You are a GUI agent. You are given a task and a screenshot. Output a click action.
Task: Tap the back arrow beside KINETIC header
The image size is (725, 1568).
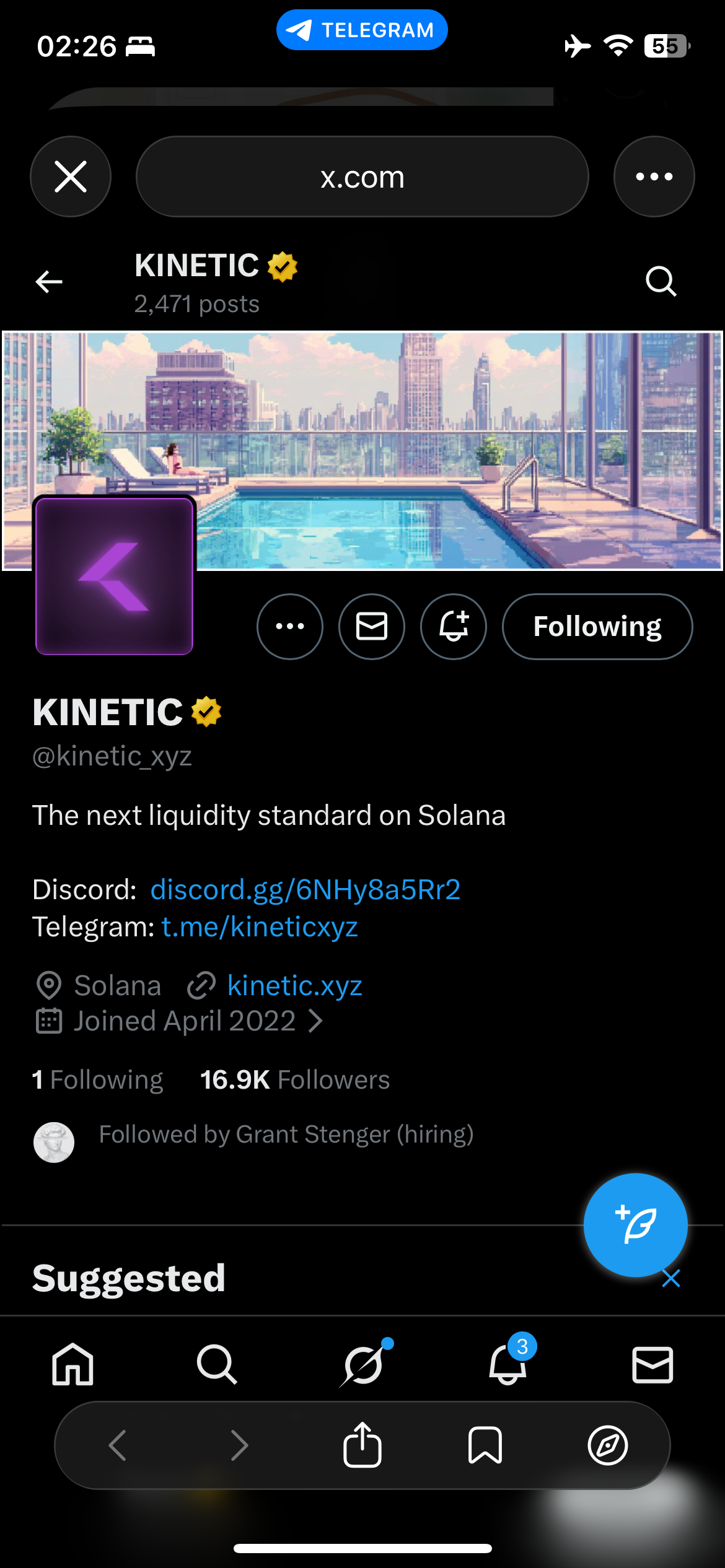point(49,282)
